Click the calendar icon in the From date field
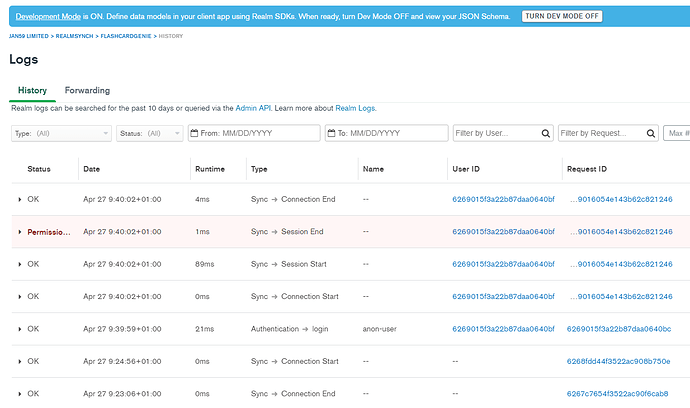This screenshot has height=408, width=690. (x=194, y=133)
